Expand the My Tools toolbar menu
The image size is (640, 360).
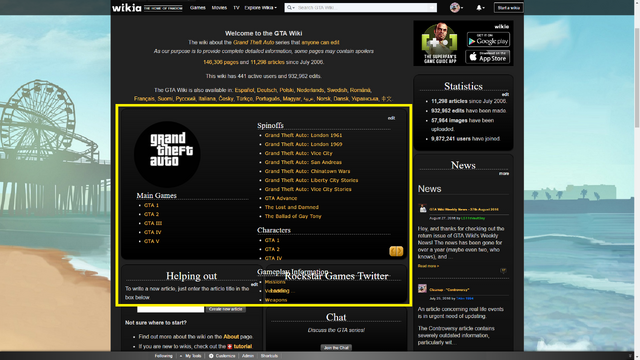[191, 356]
